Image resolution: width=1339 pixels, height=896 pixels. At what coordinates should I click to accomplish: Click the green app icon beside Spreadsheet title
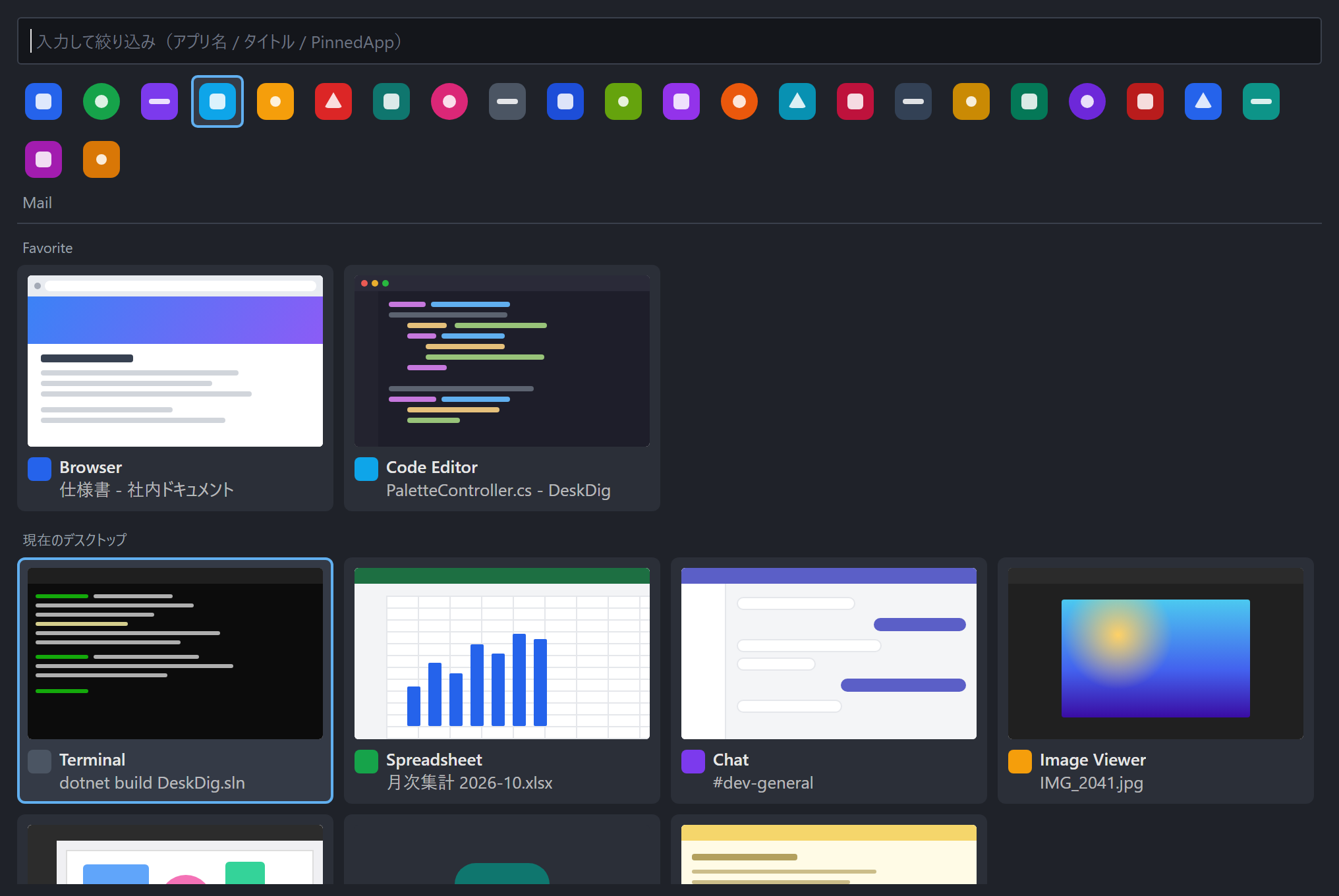366,762
